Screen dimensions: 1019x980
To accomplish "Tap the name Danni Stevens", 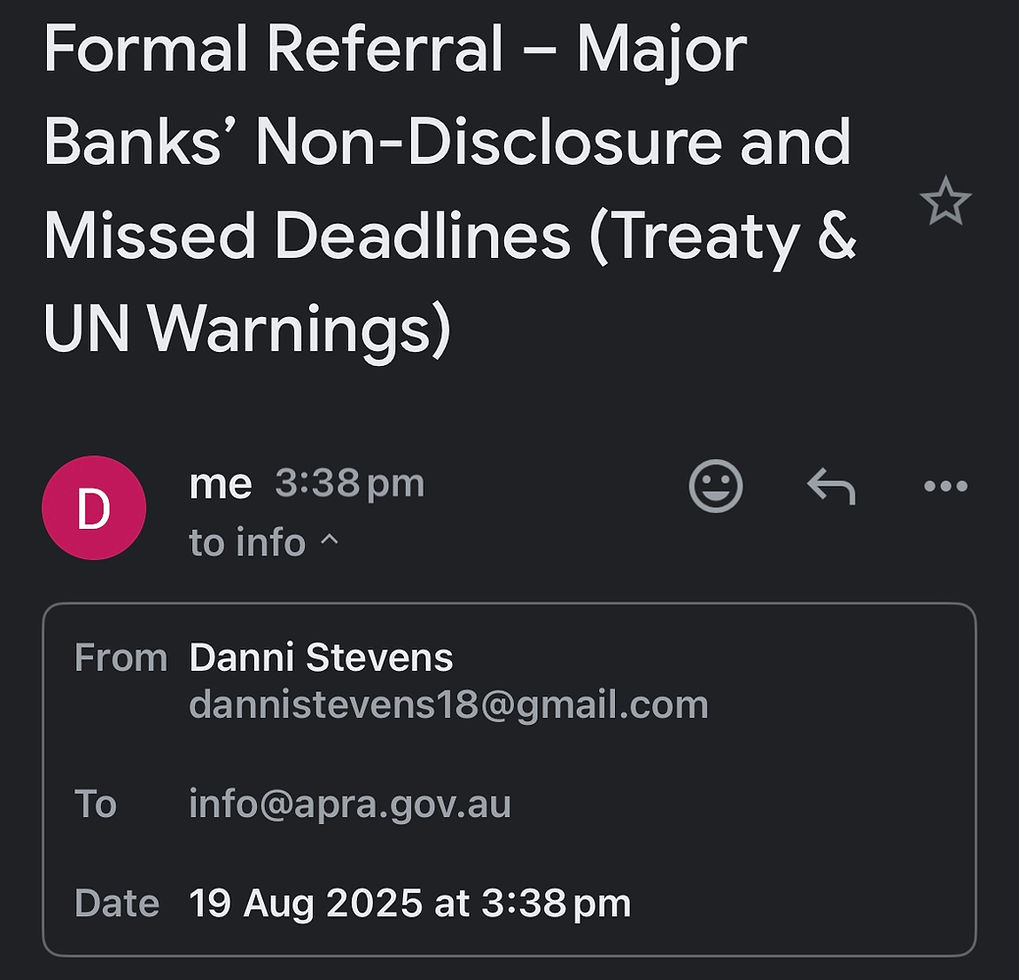I will (321, 658).
